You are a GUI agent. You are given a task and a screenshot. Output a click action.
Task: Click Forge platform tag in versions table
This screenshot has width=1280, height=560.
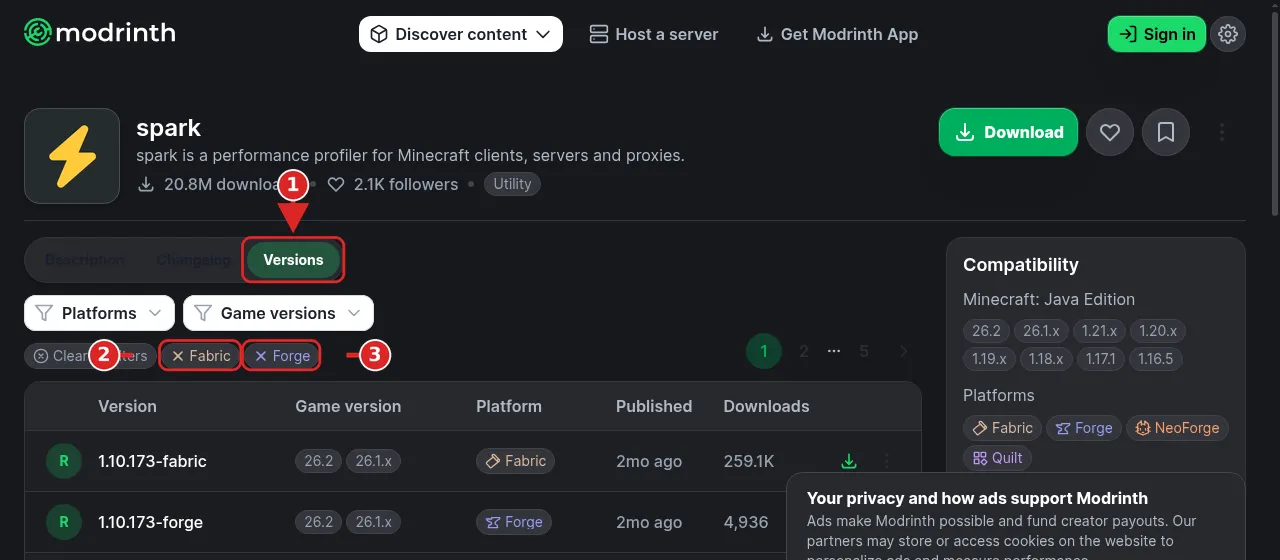tap(513, 522)
